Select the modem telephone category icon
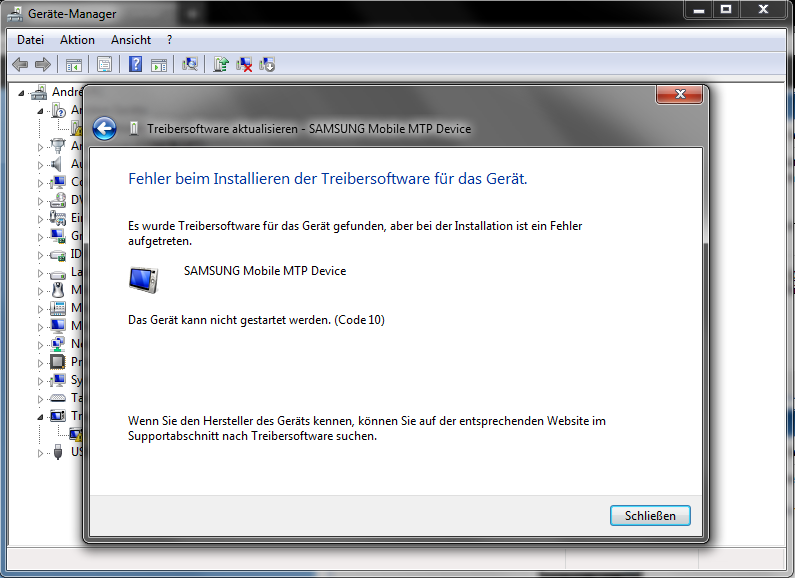 [x=58, y=308]
